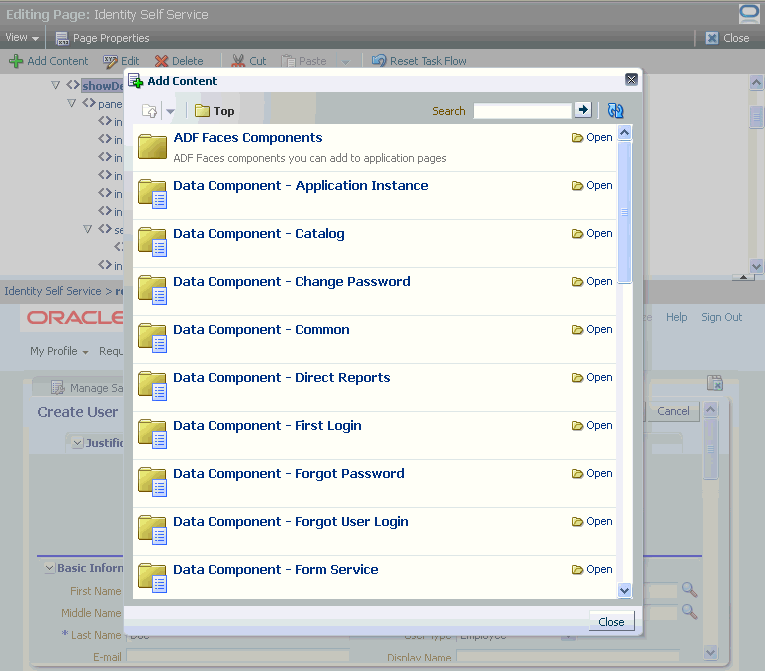Click the Cancel button on Create User
Screen dimensions: 765x671
tap(673, 411)
